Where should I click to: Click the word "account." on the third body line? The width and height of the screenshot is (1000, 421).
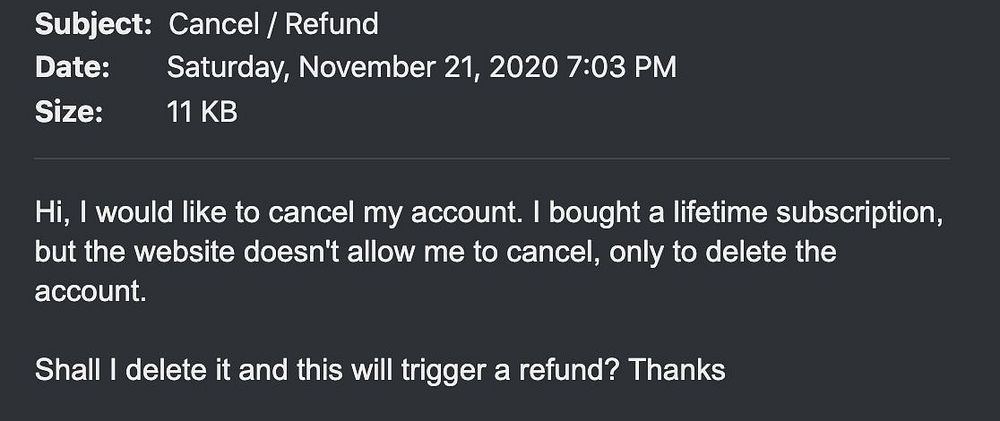[91, 292]
